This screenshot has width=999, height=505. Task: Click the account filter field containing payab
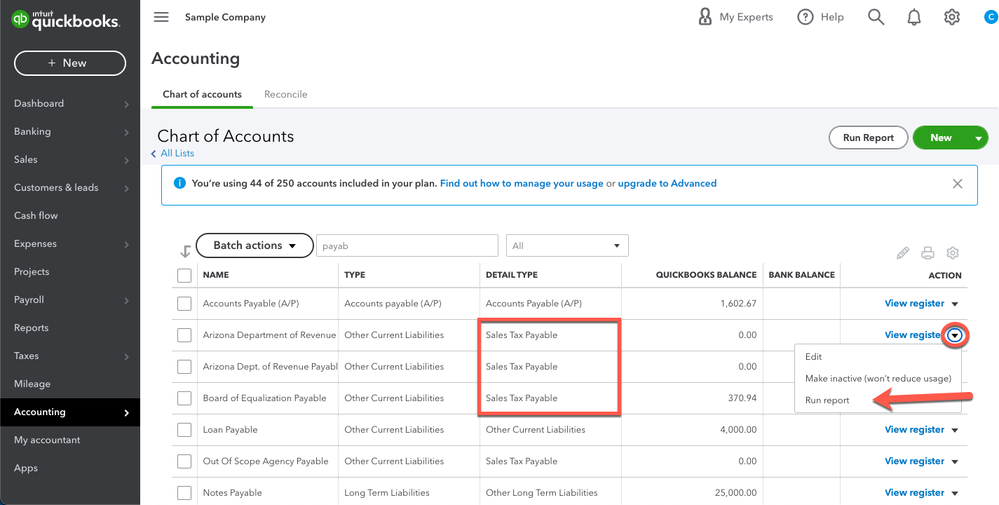click(407, 245)
